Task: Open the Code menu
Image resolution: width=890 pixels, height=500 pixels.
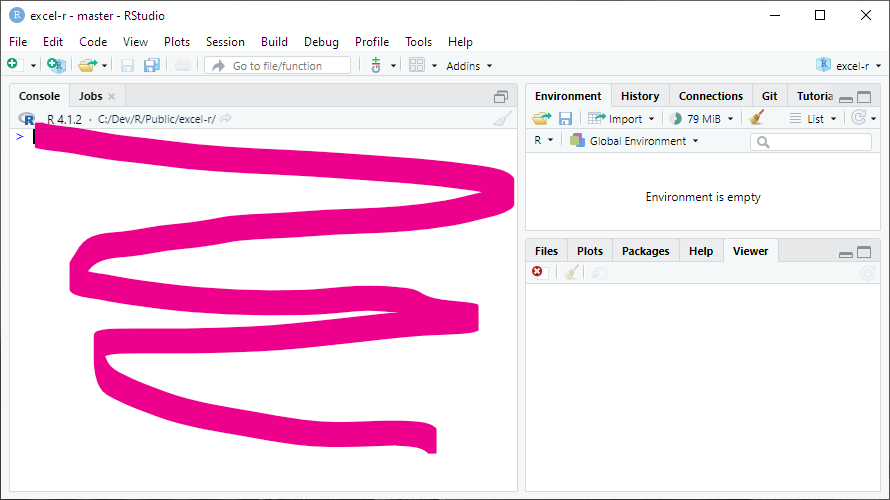Action: coord(93,42)
